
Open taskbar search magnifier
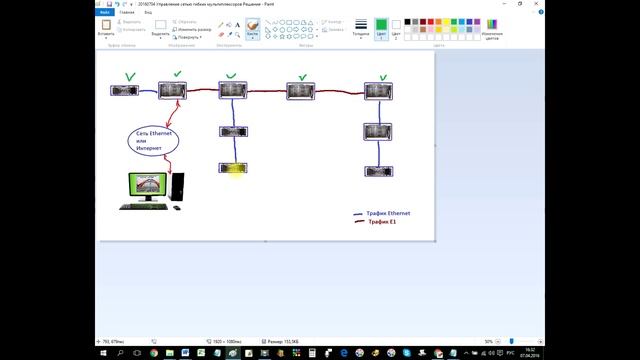120,353
